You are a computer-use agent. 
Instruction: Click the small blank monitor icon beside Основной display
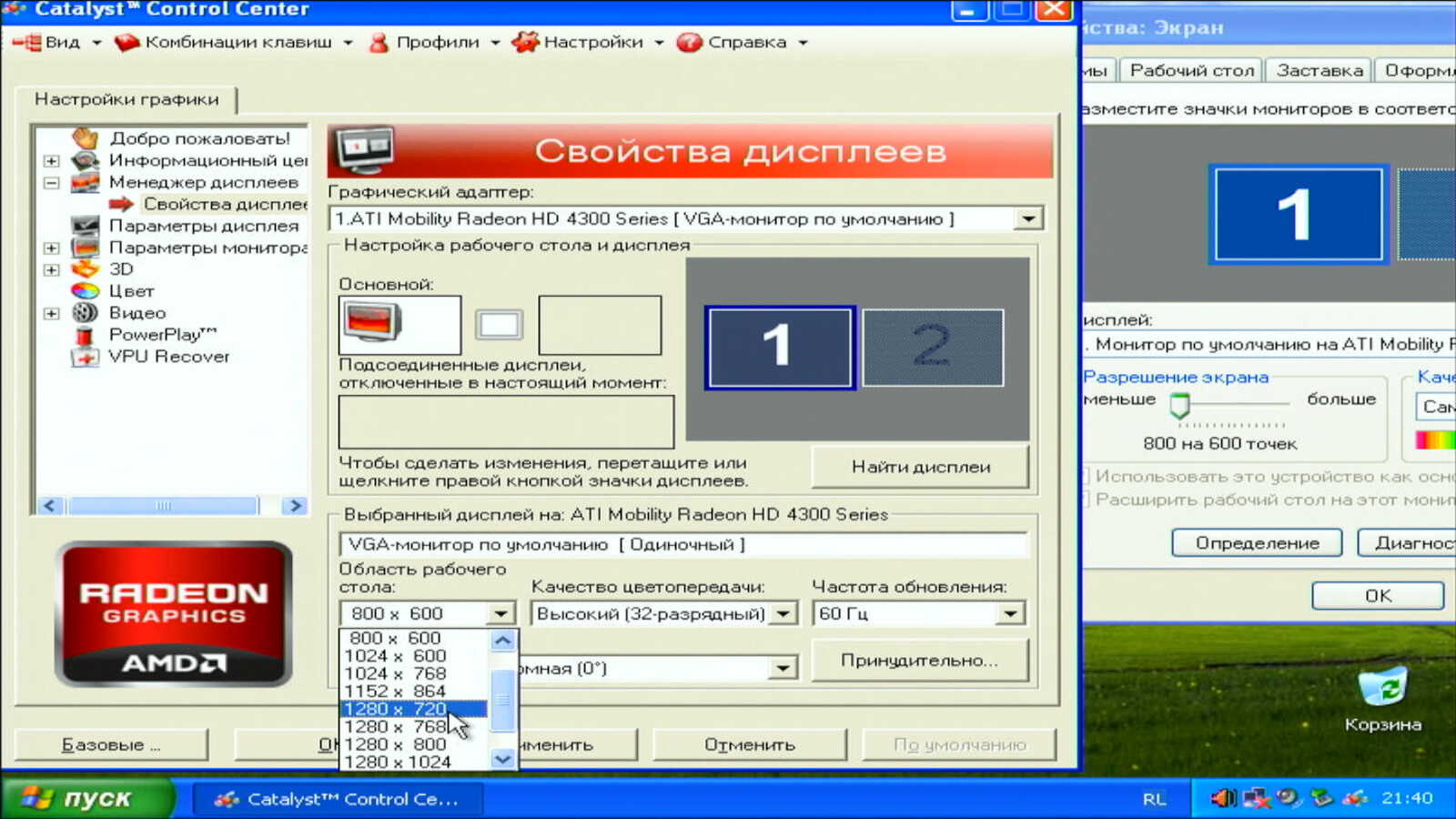(499, 325)
